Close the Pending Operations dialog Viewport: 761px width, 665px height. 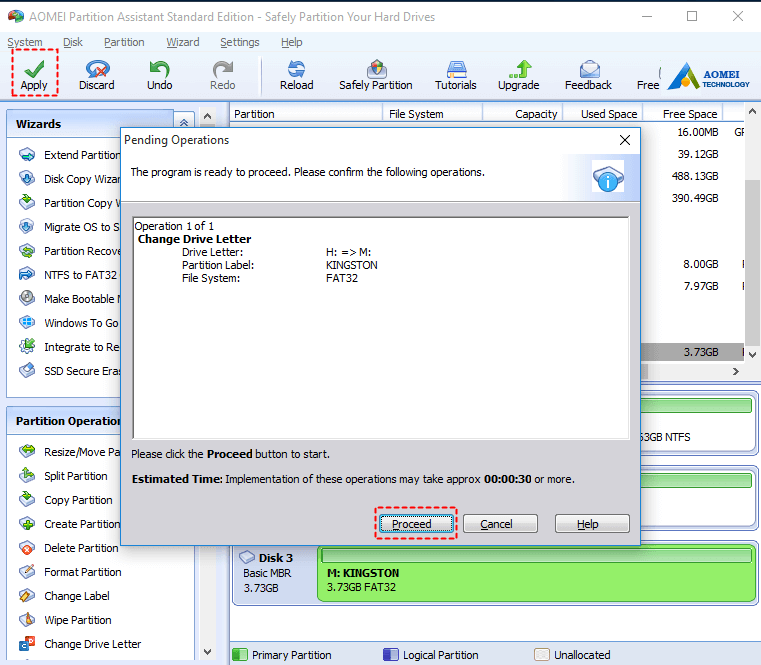pyautogui.click(x=625, y=140)
